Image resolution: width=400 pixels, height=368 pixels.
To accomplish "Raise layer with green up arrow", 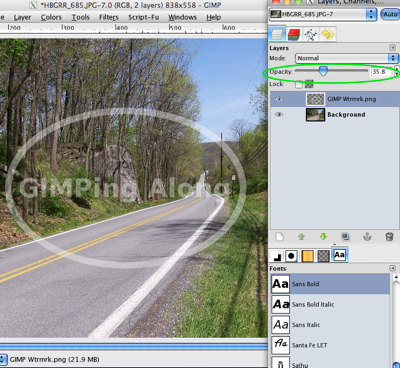I will pyautogui.click(x=301, y=237).
